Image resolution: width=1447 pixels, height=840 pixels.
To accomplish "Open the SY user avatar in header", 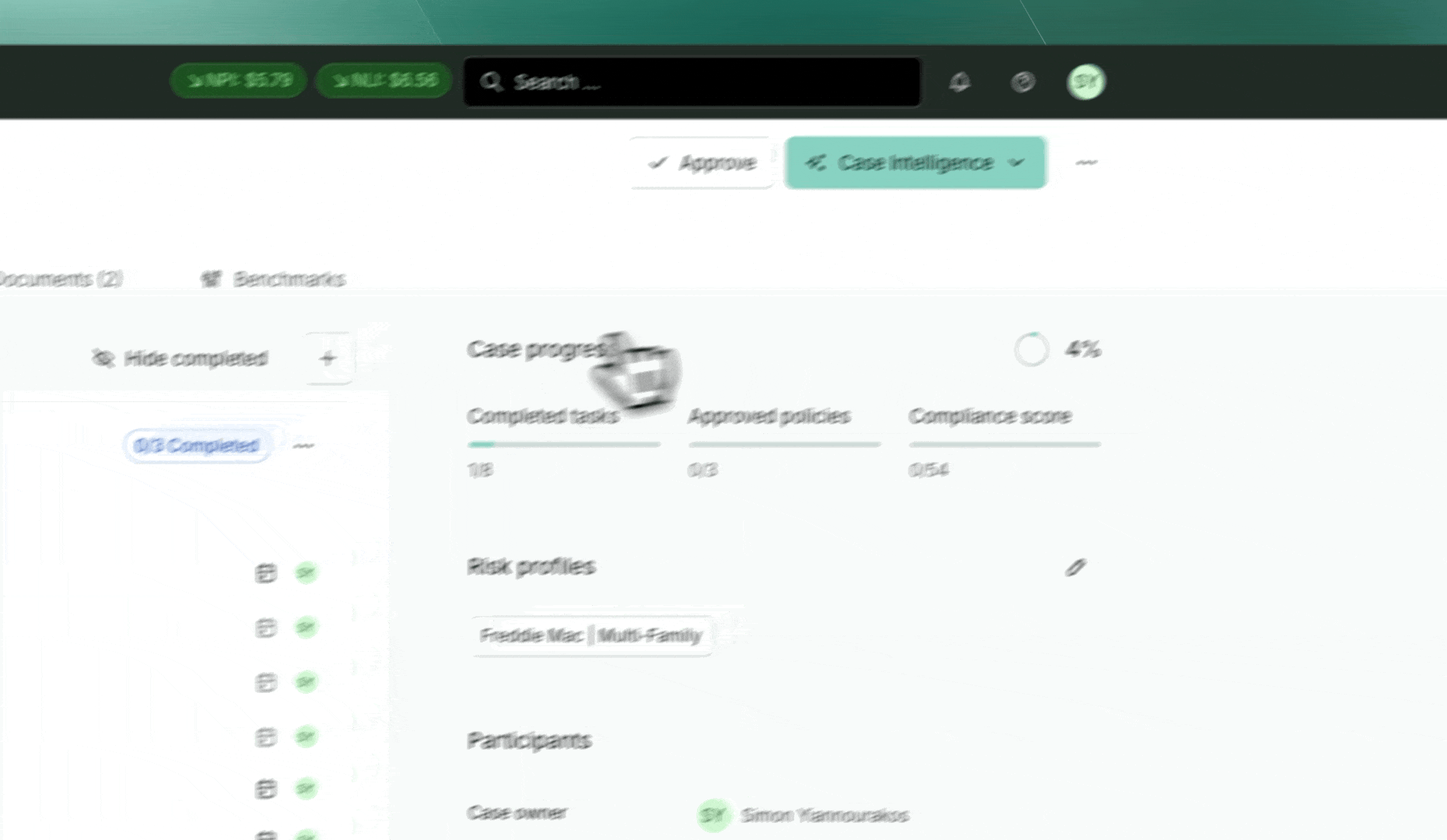I will pos(1086,82).
